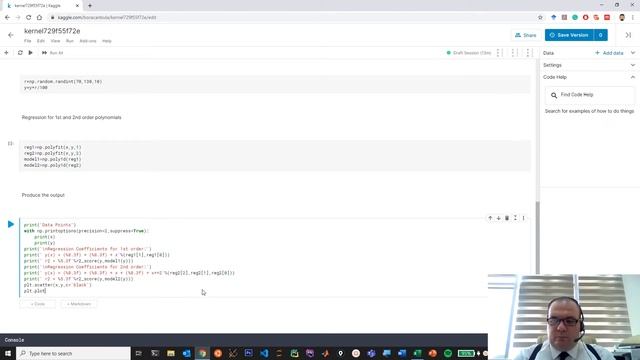Open the Run menu

(70, 41)
